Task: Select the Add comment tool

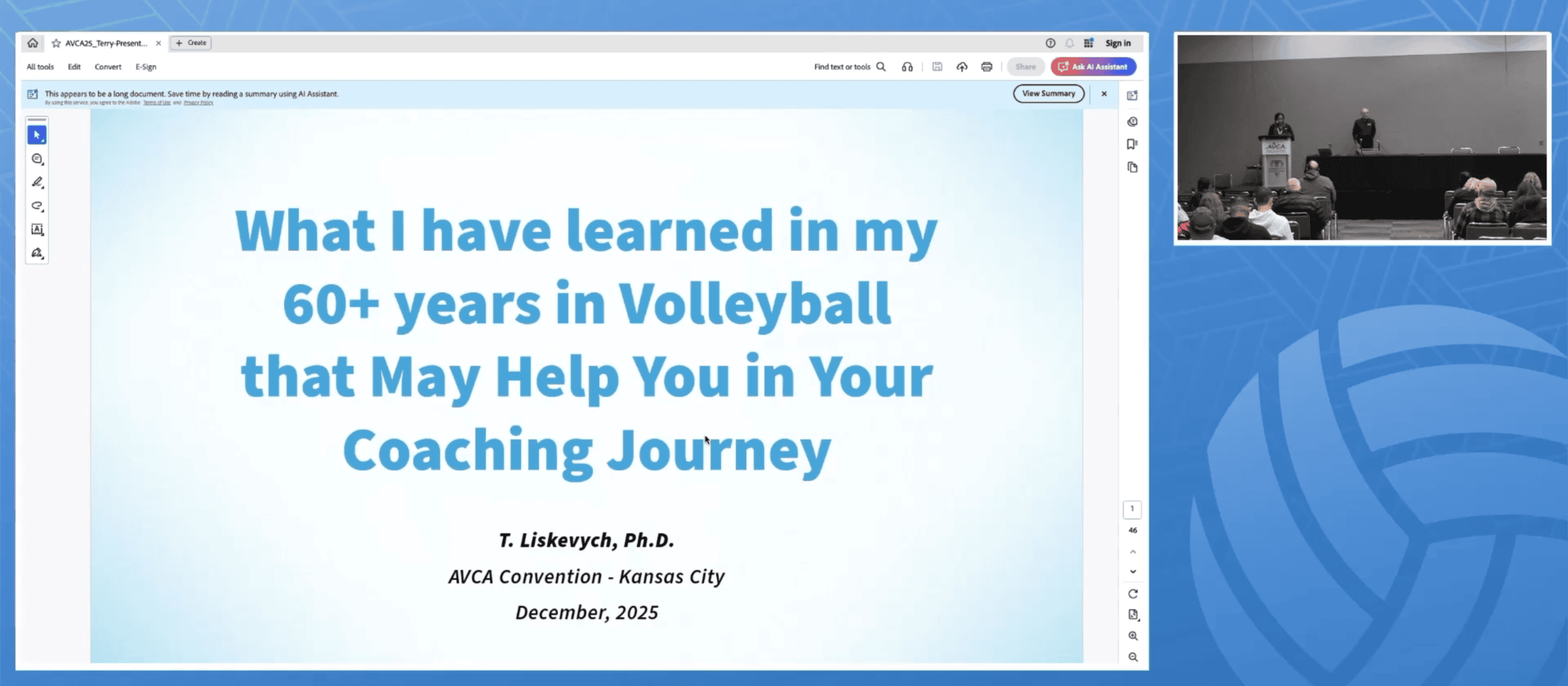Action: (x=37, y=159)
